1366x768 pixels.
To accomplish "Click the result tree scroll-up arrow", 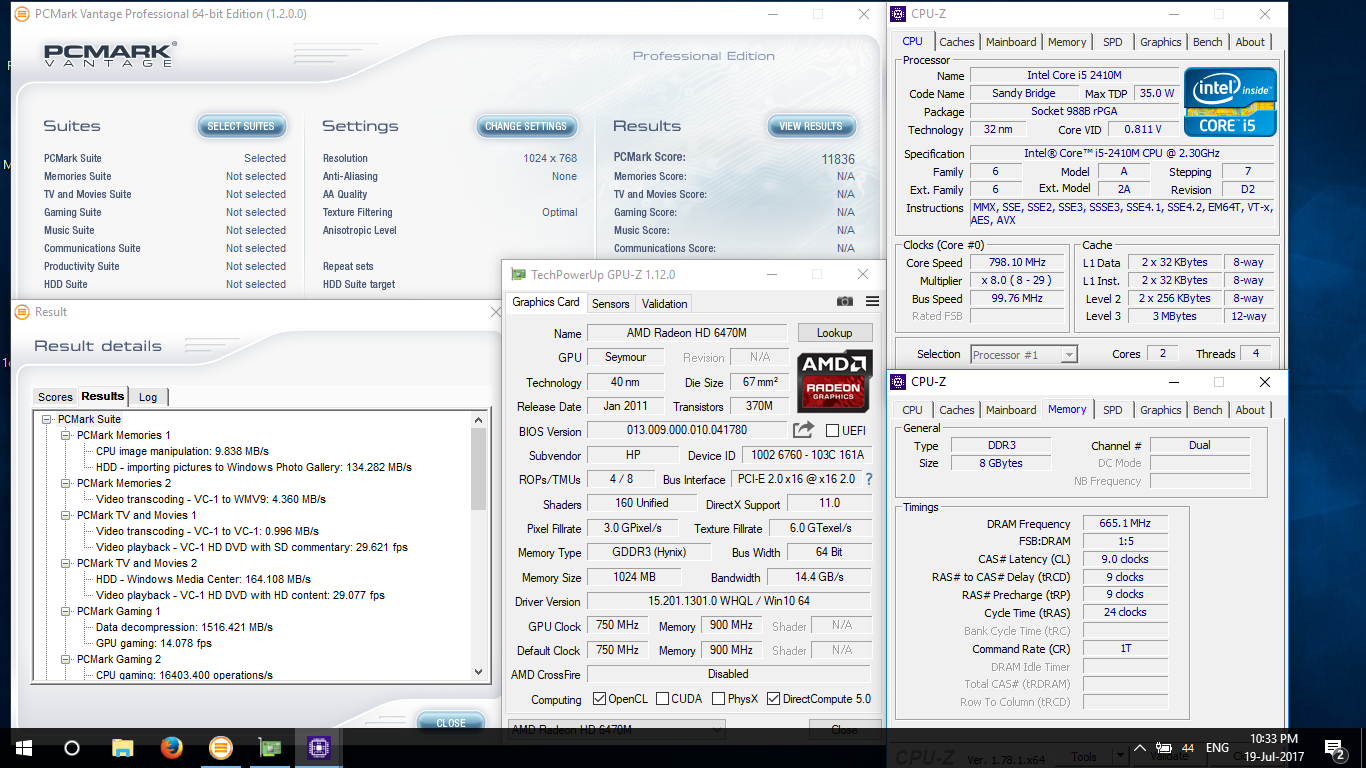I will 478,419.
